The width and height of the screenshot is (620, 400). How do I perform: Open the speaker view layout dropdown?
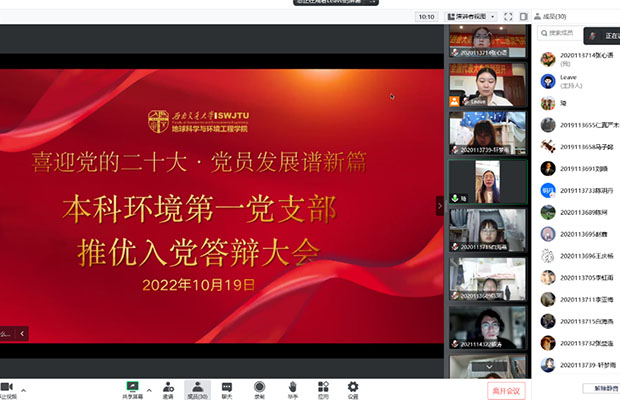pos(470,17)
